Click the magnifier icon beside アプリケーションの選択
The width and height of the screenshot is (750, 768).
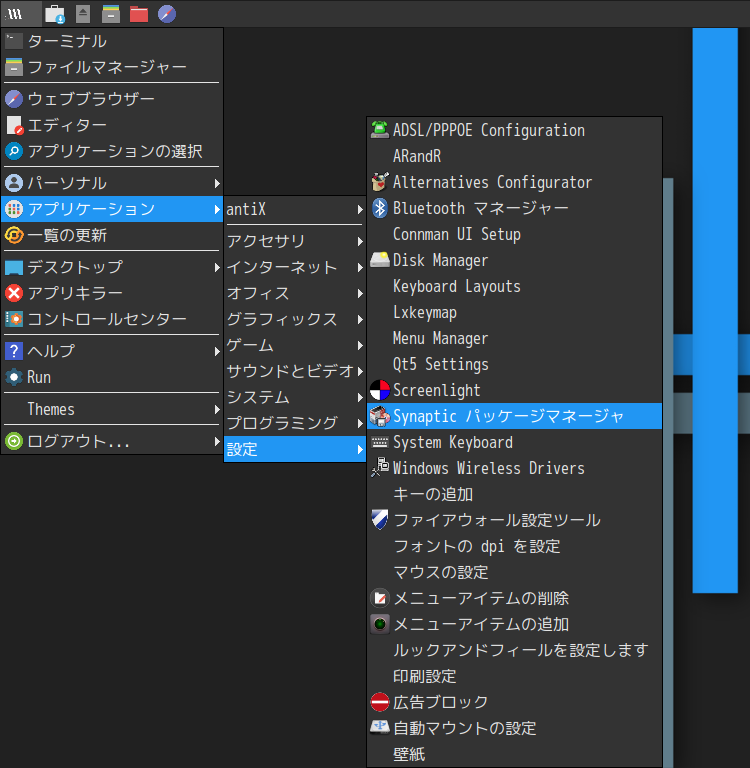click(x=14, y=151)
